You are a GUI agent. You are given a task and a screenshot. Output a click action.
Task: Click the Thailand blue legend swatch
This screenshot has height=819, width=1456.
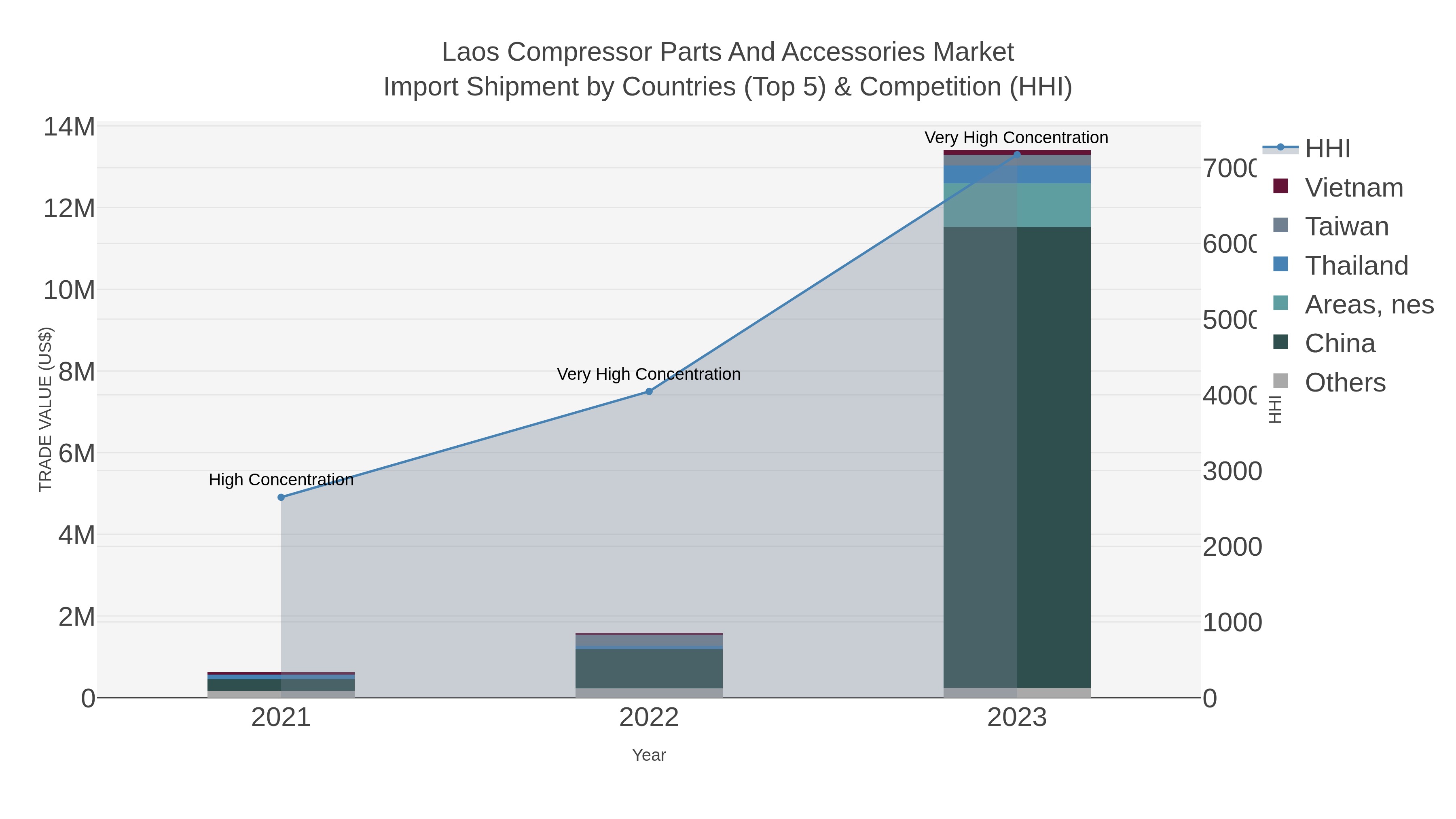click(1281, 264)
